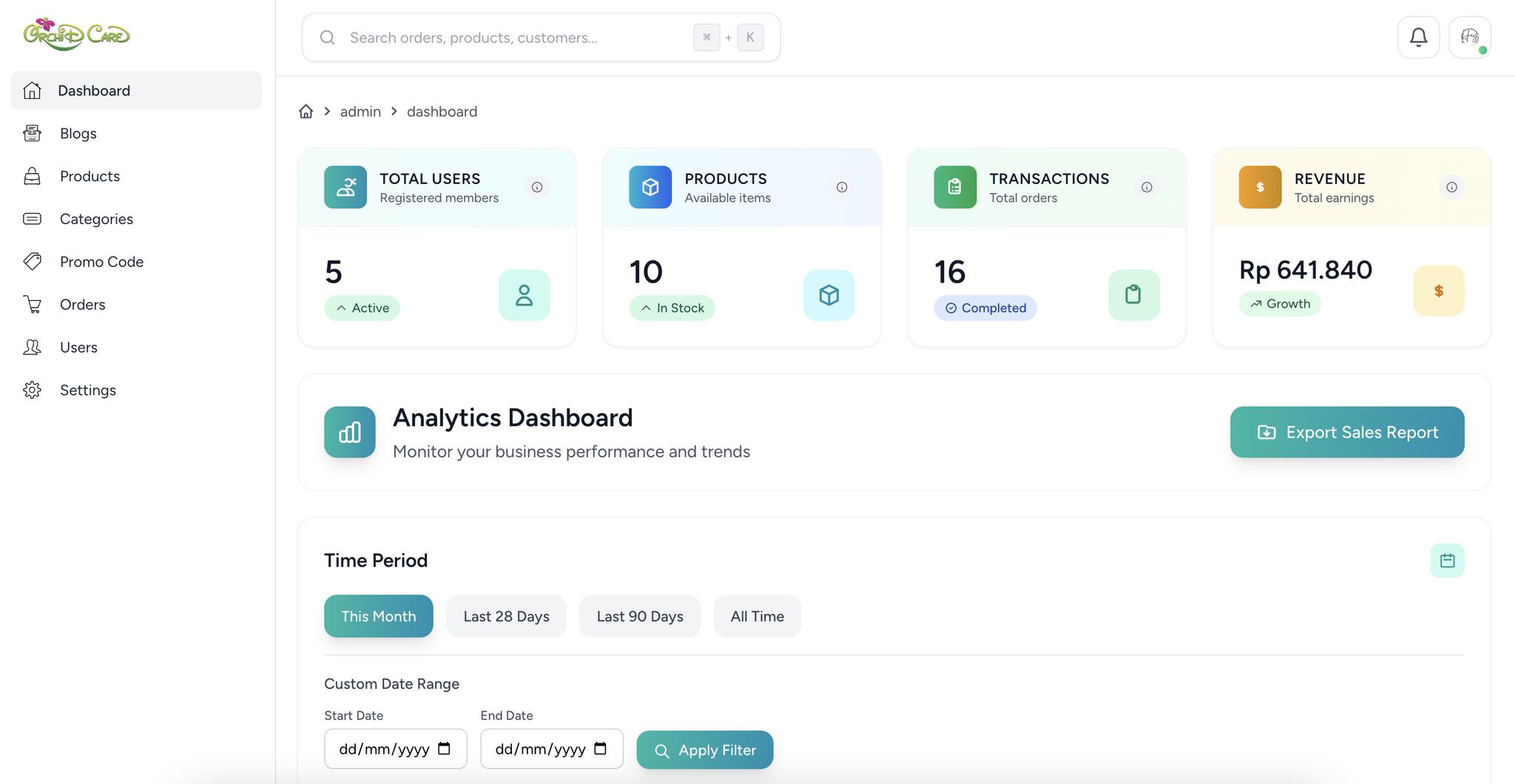Click Export Sales Report button
This screenshot has height=784, width=1515.
[x=1346, y=432]
